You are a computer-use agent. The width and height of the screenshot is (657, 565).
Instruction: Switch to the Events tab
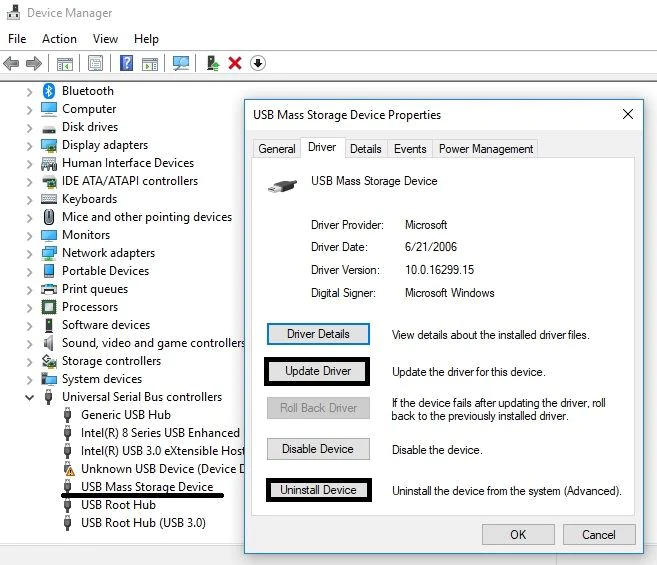[410, 149]
